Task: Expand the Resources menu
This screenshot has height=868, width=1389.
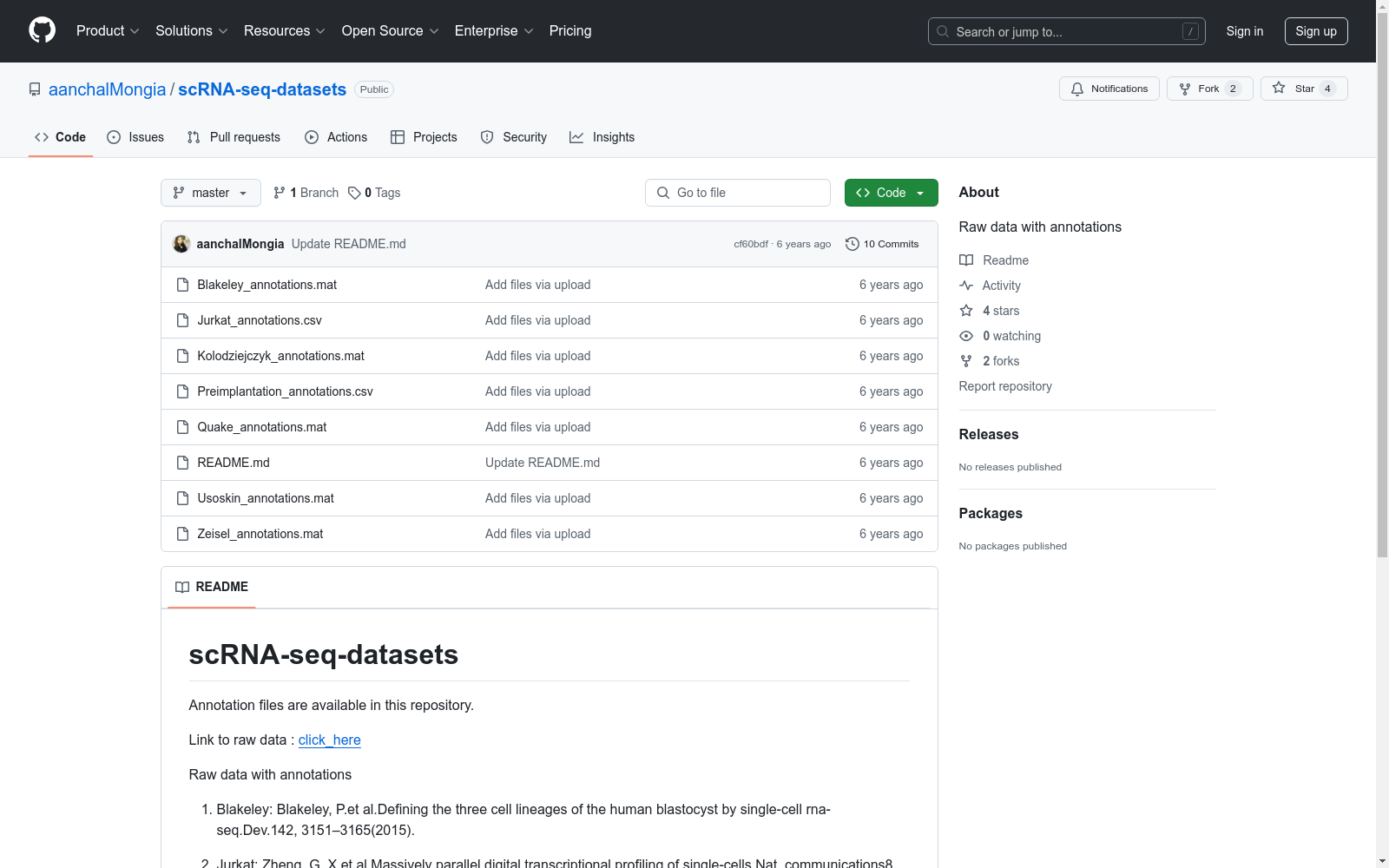Action: click(285, 30)
